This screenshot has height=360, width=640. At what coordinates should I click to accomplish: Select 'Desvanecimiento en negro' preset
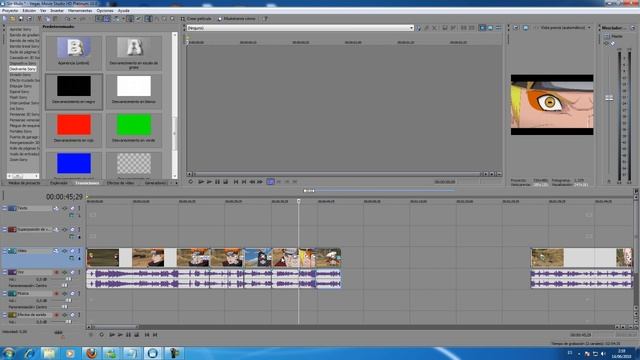tap(74, 91)
